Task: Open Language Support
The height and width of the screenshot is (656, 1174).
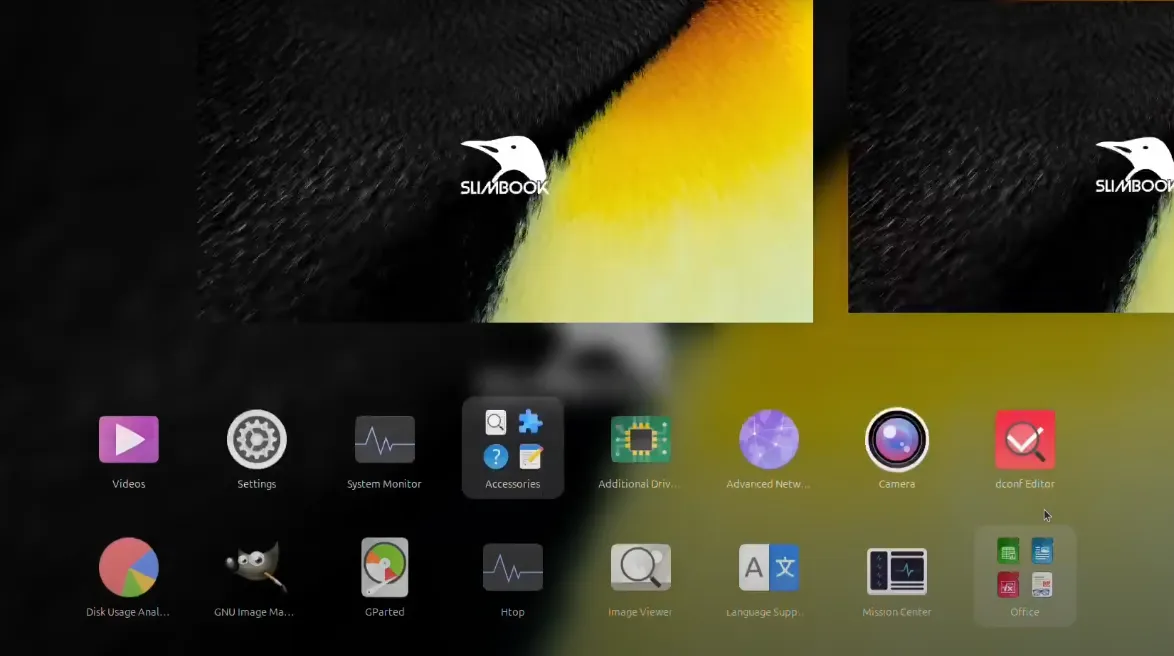Action: click(x=768, y=566)
